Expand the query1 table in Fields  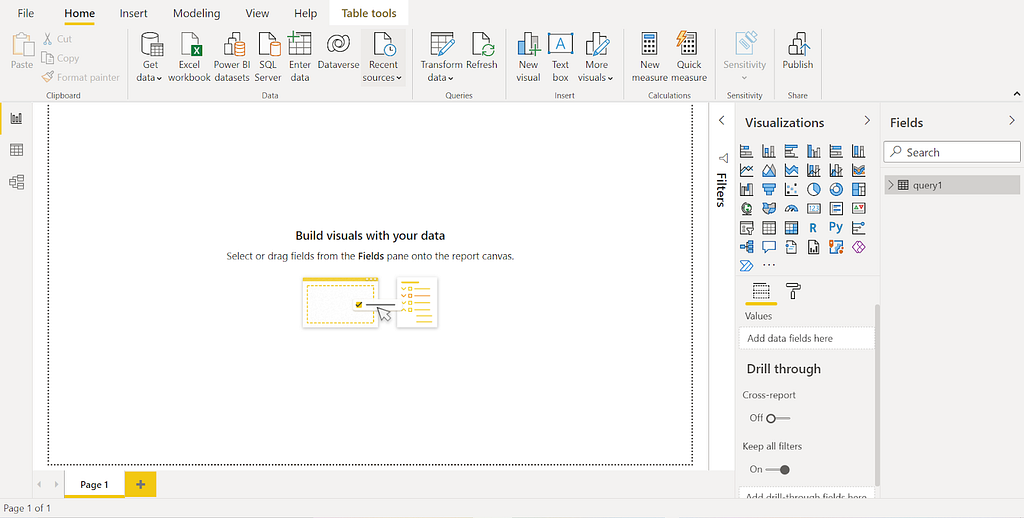(891, 186)
